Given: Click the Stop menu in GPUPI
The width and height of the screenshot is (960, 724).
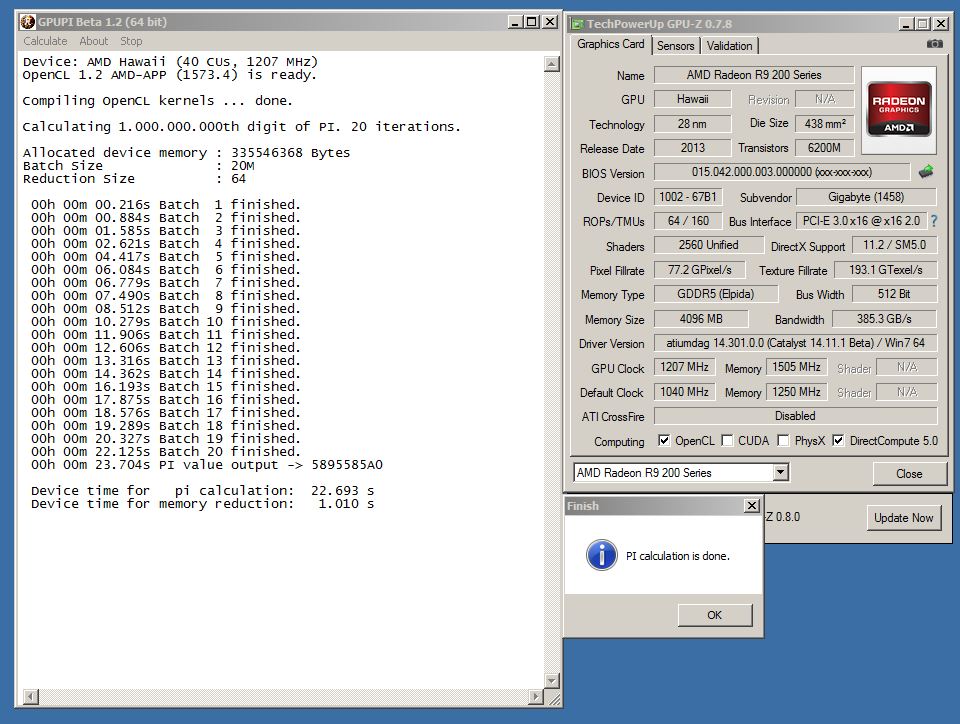Looking at the screenshot, I should pos(131,41).
